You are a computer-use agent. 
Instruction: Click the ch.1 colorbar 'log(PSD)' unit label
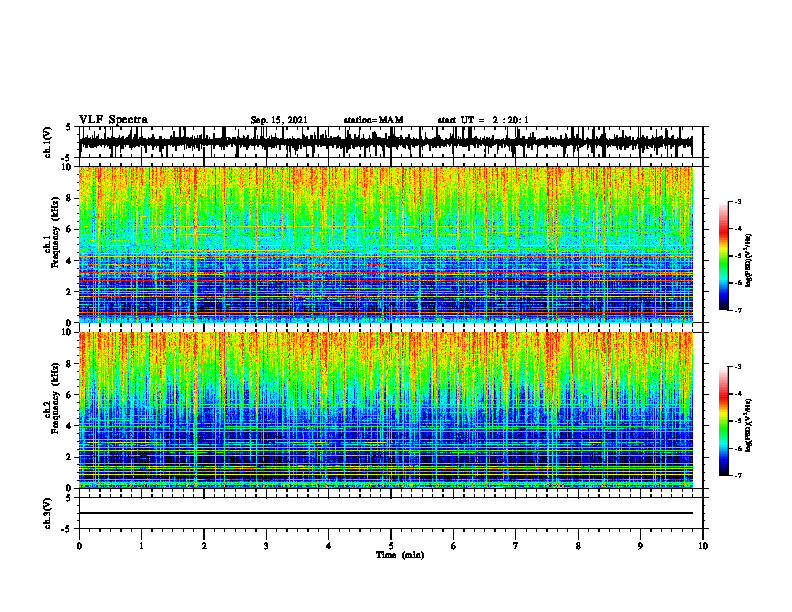pyautogui.click(x=749, y=260)
